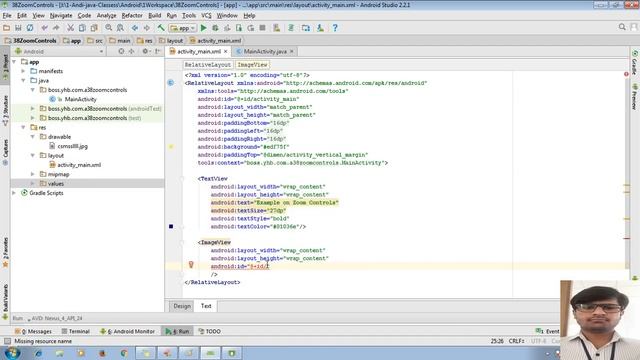Click the Copy icon
This screenshot has width=640, height=360.
[x=82, y=28]
